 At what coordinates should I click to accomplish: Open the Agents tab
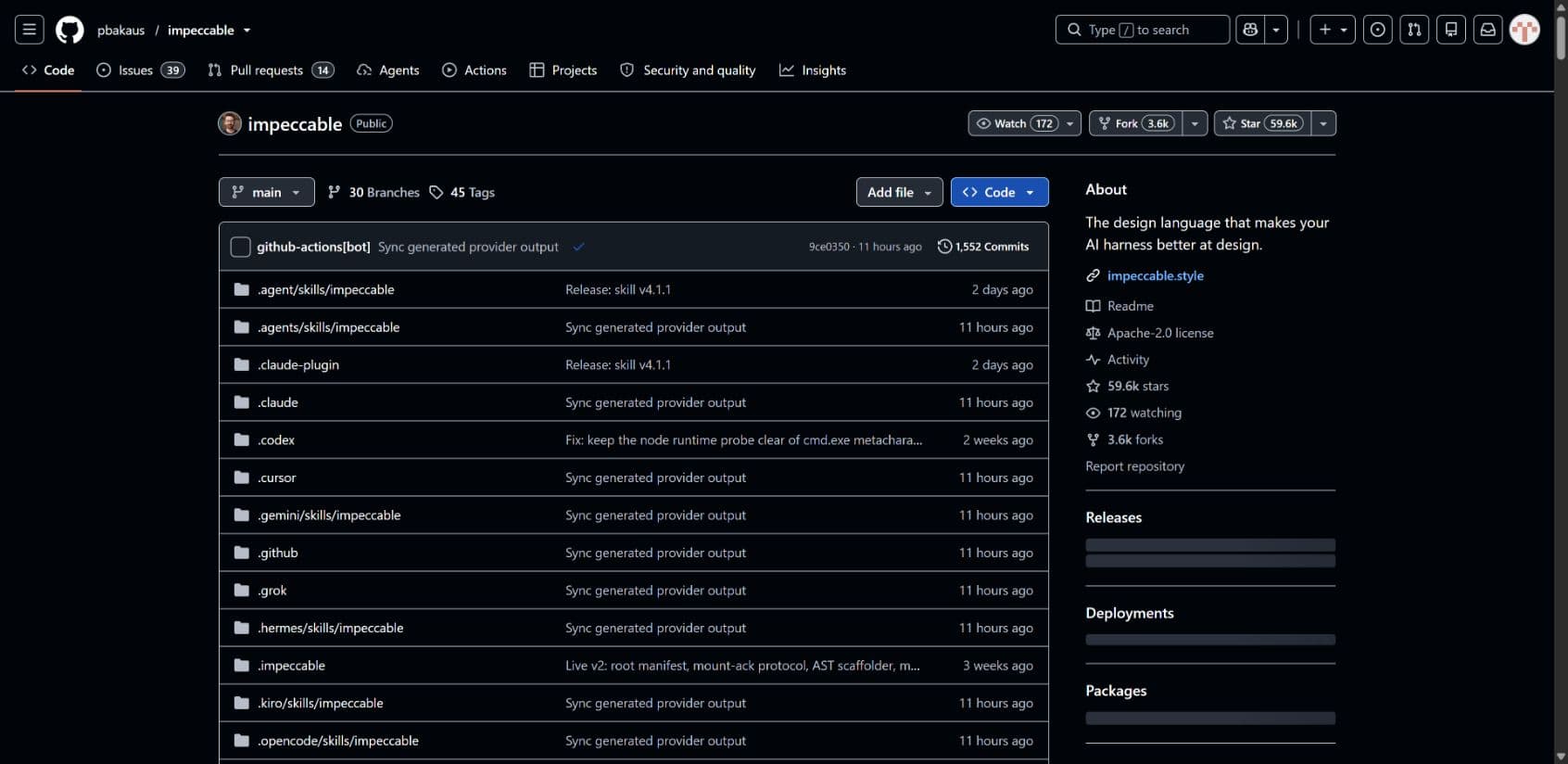[388, 70]
